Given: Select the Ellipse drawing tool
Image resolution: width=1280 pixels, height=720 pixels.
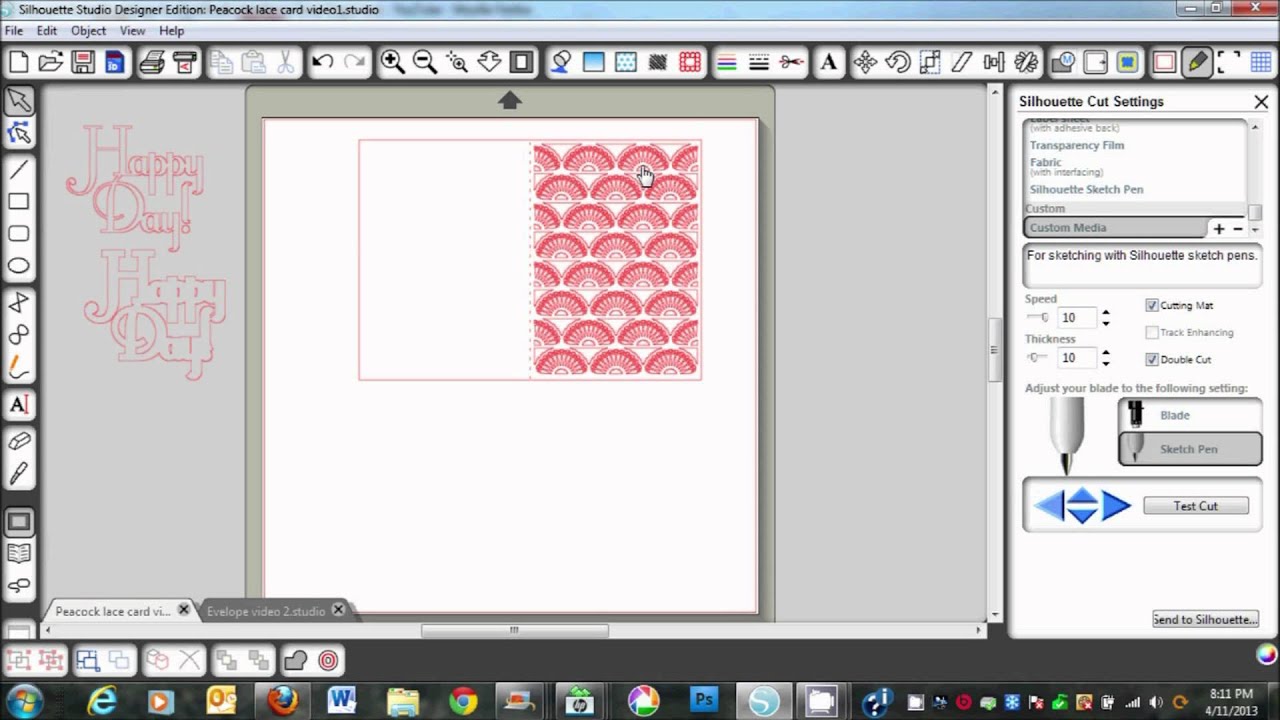Looking at the screenshot, I should coord(19,266).
